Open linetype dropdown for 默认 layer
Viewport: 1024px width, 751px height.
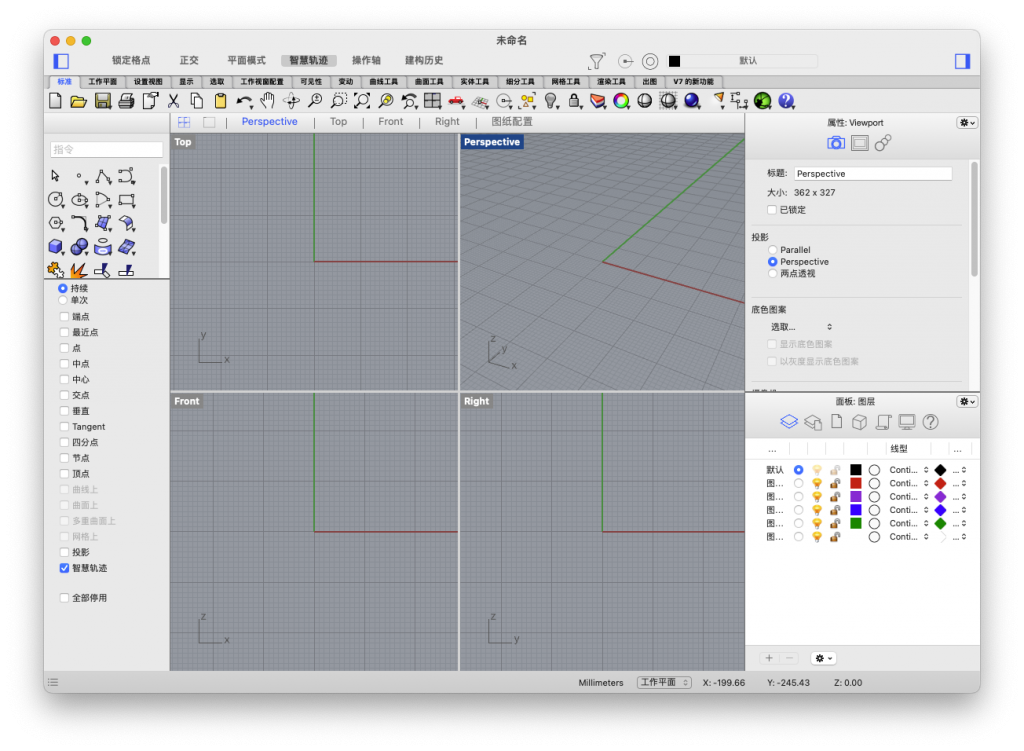[x=909, y=470]
